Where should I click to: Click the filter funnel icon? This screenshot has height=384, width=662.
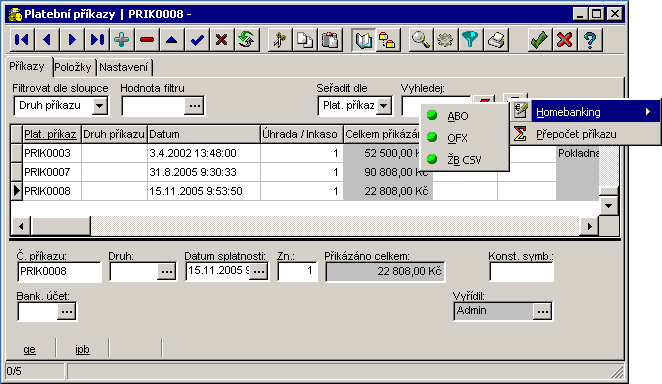(x=470, y=40)
